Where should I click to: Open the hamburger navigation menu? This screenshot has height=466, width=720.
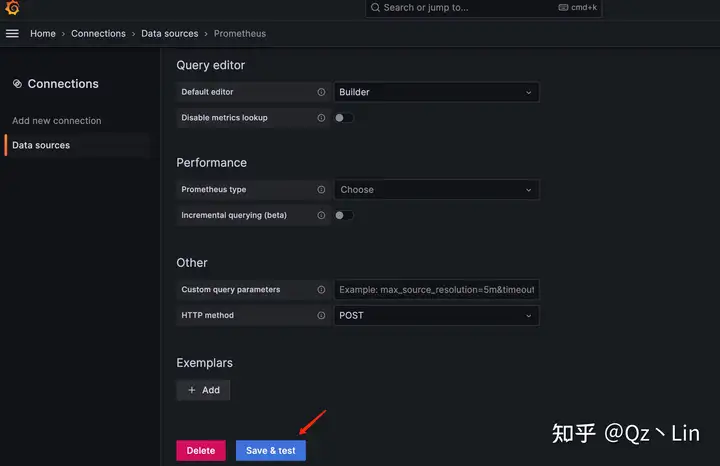(12, 34)
